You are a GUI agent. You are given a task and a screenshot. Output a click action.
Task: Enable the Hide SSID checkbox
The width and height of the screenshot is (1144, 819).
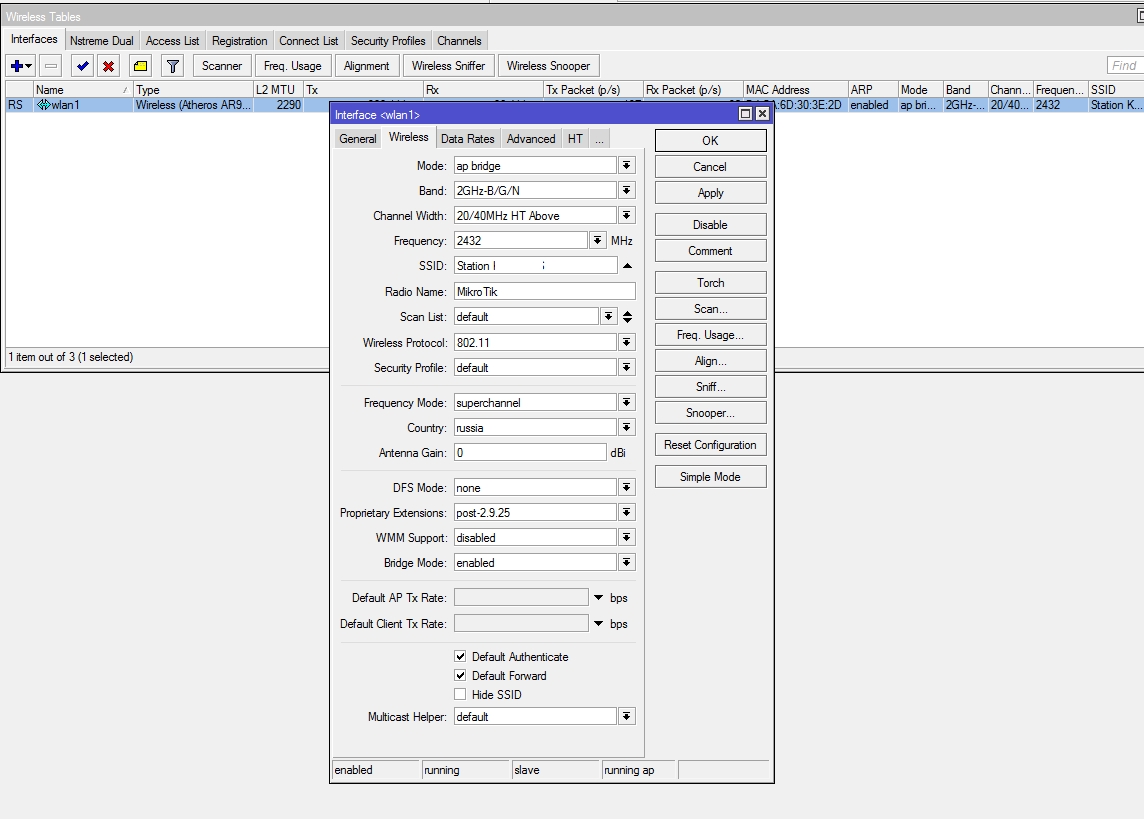click(x=460, y=695)
